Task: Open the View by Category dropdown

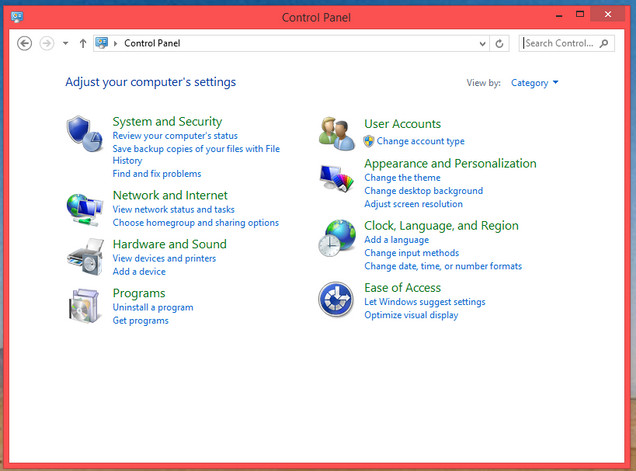Action: point(534,83)
